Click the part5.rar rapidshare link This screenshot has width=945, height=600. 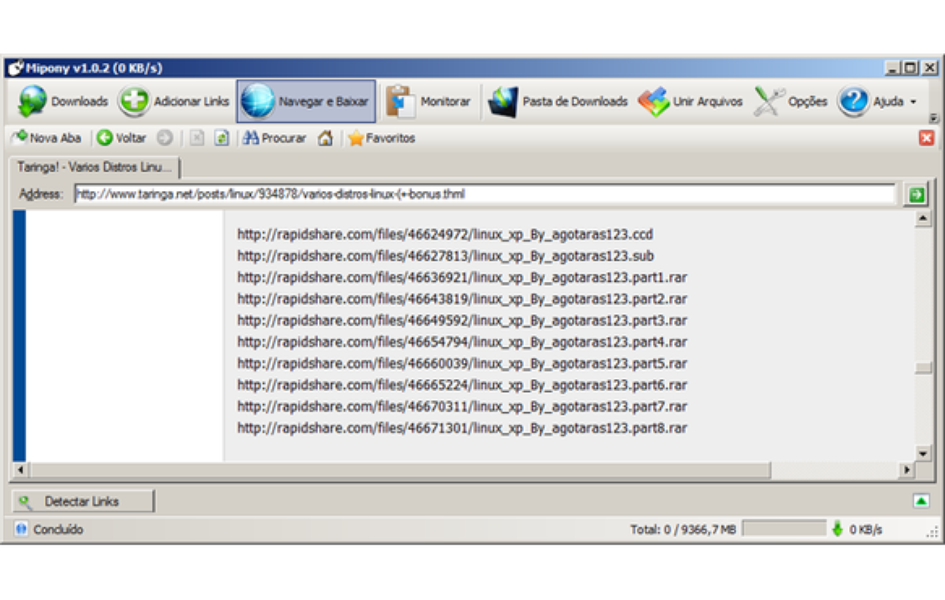462,363
